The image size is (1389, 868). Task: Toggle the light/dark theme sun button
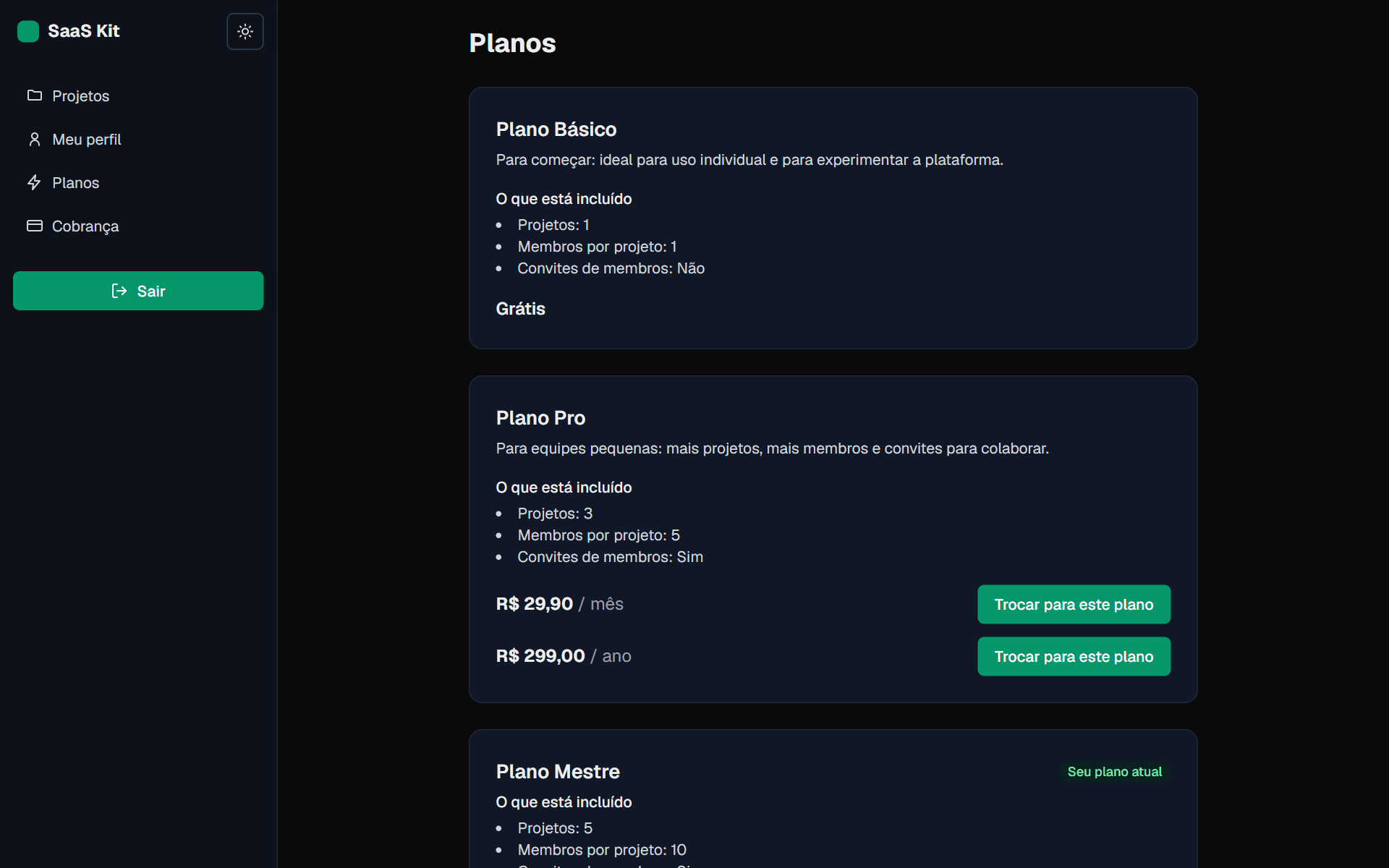coord(245,32)
